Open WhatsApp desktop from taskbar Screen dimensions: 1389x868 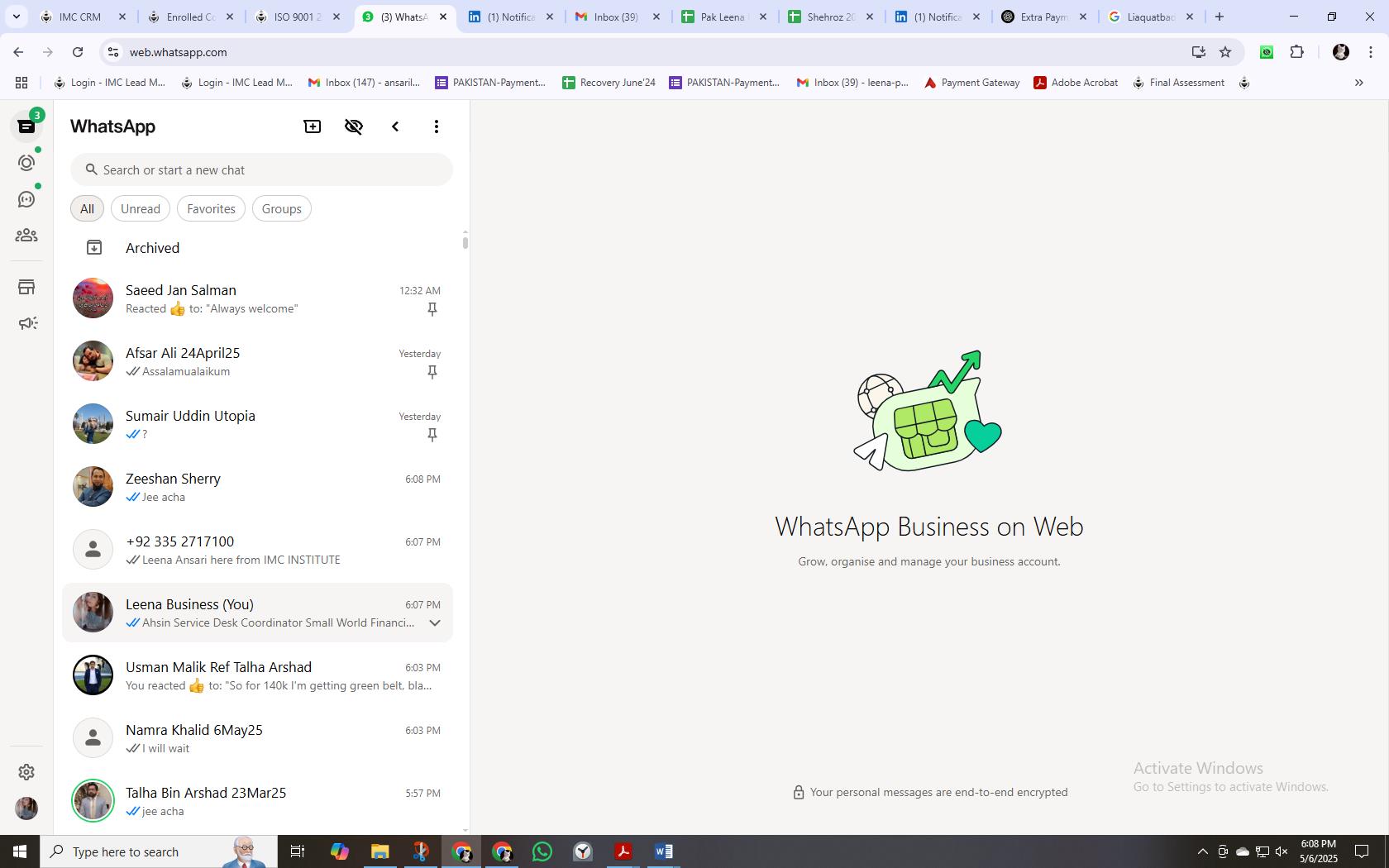[x=542, y=851]
